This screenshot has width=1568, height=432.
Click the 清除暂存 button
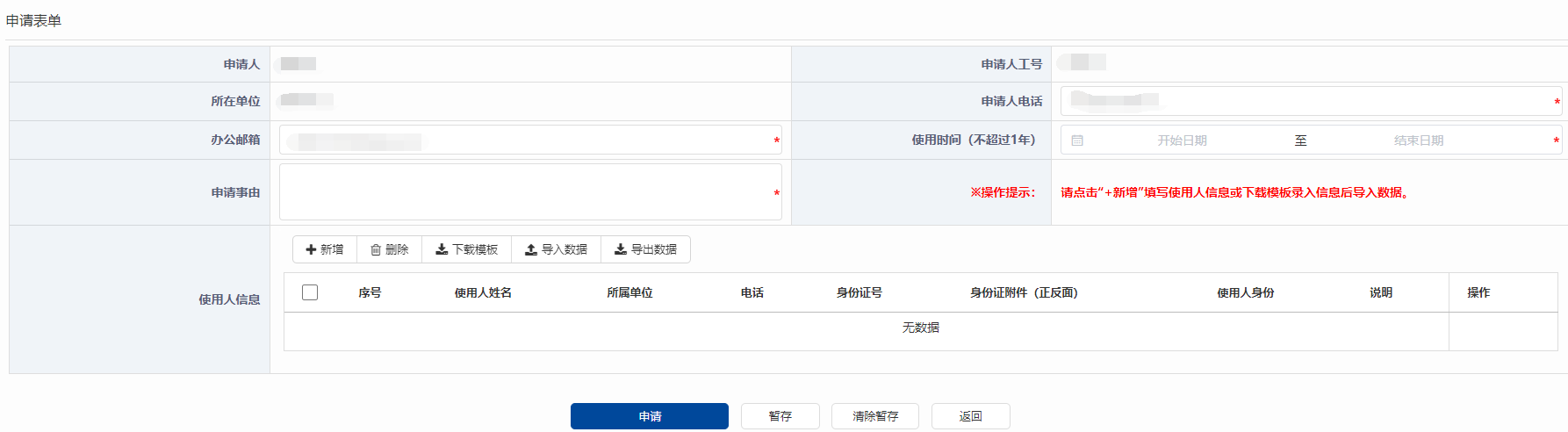(874, 416)
